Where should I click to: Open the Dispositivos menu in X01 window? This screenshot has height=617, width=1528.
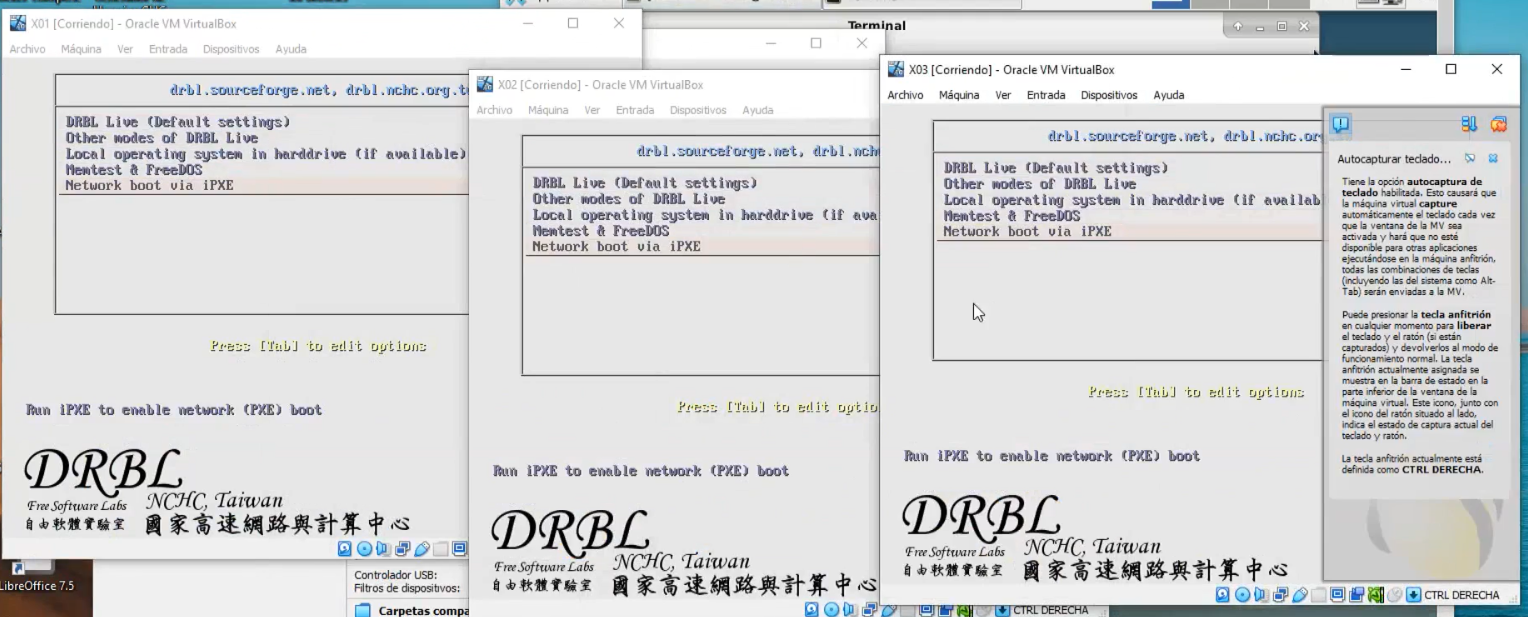click(231, 49)
